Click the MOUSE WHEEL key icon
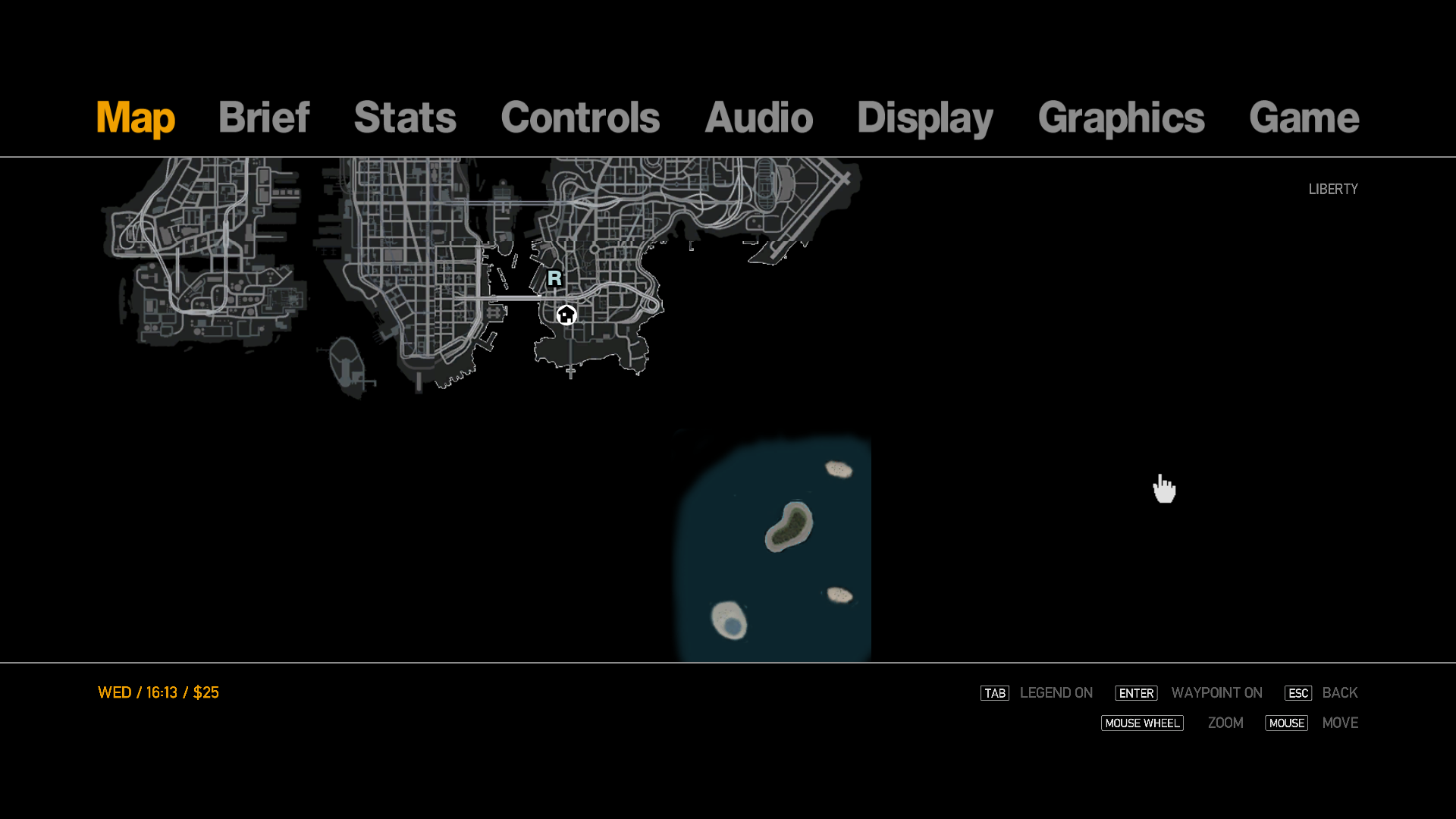Viewport: 1456px width, 819px height. point(1141,723)
